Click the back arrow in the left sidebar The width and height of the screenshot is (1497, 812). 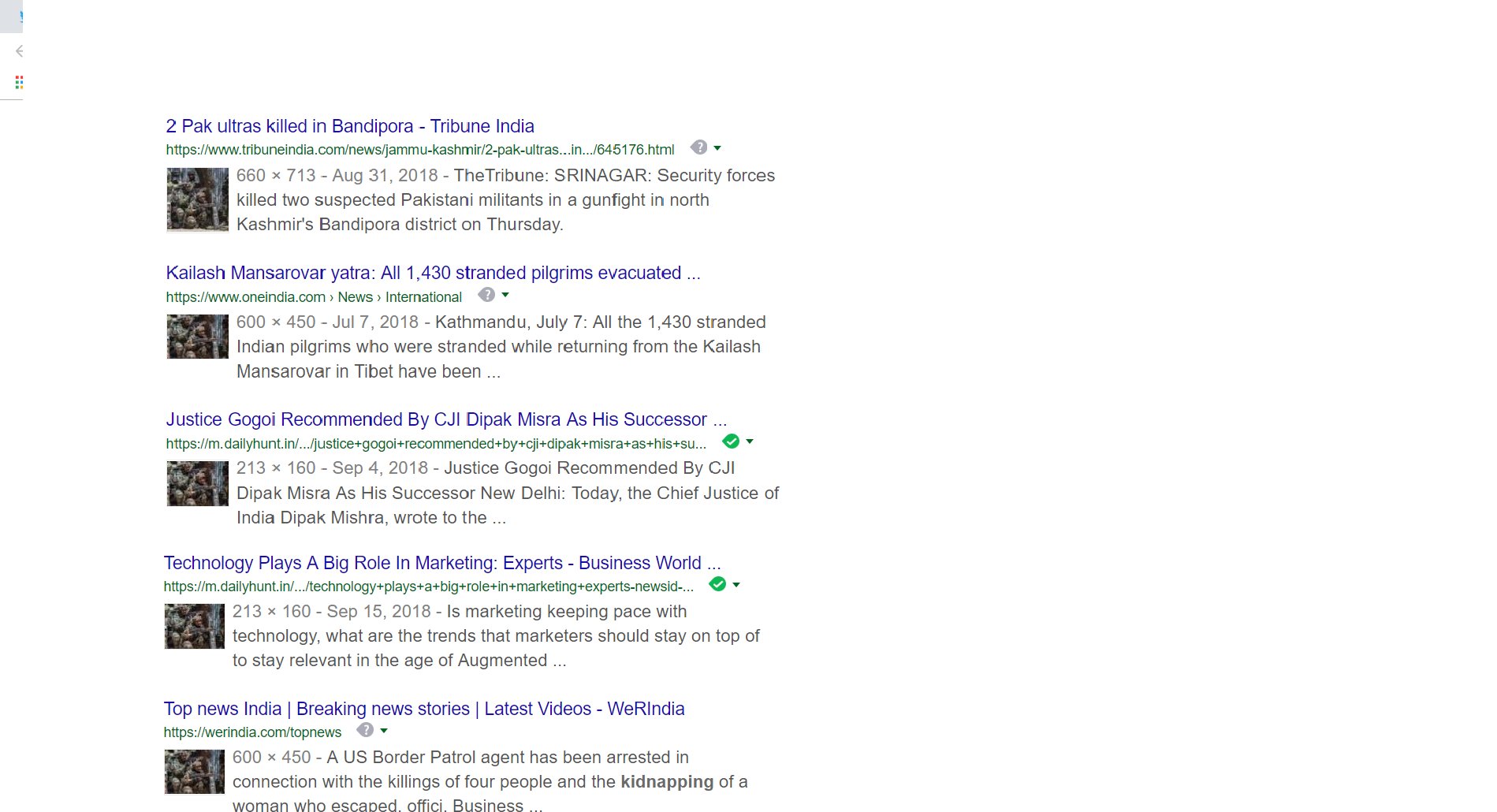click(19, 51)
